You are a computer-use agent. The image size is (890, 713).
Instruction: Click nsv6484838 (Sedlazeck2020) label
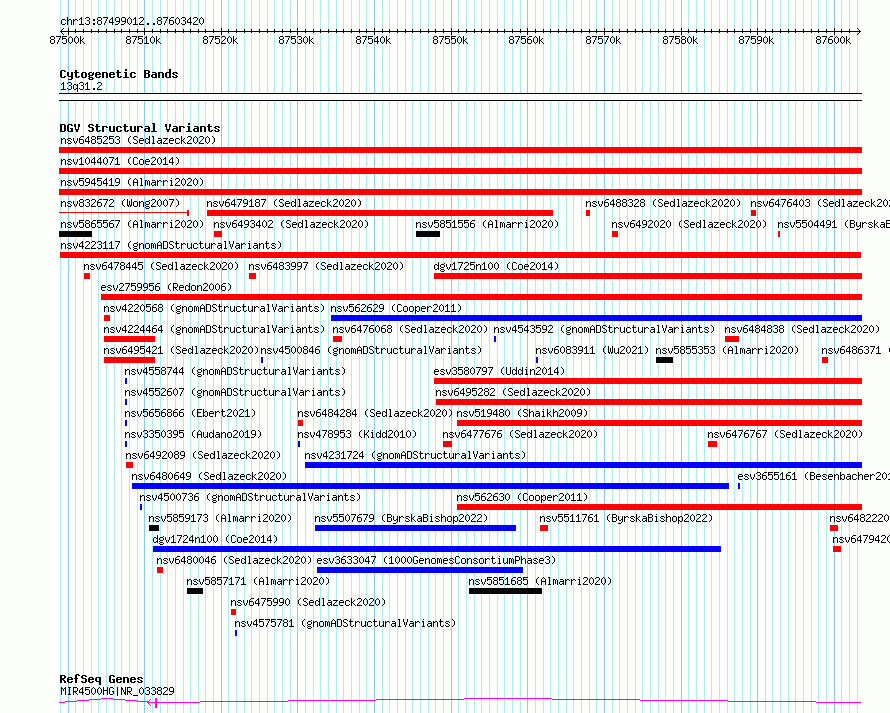(x=802, y=329)
